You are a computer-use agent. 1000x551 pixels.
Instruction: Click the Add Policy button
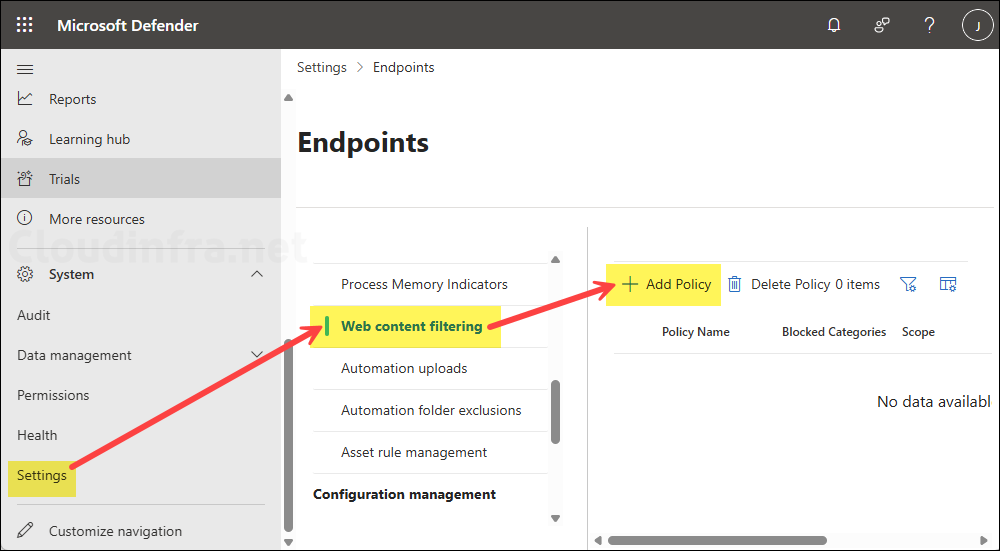(666, 284)
